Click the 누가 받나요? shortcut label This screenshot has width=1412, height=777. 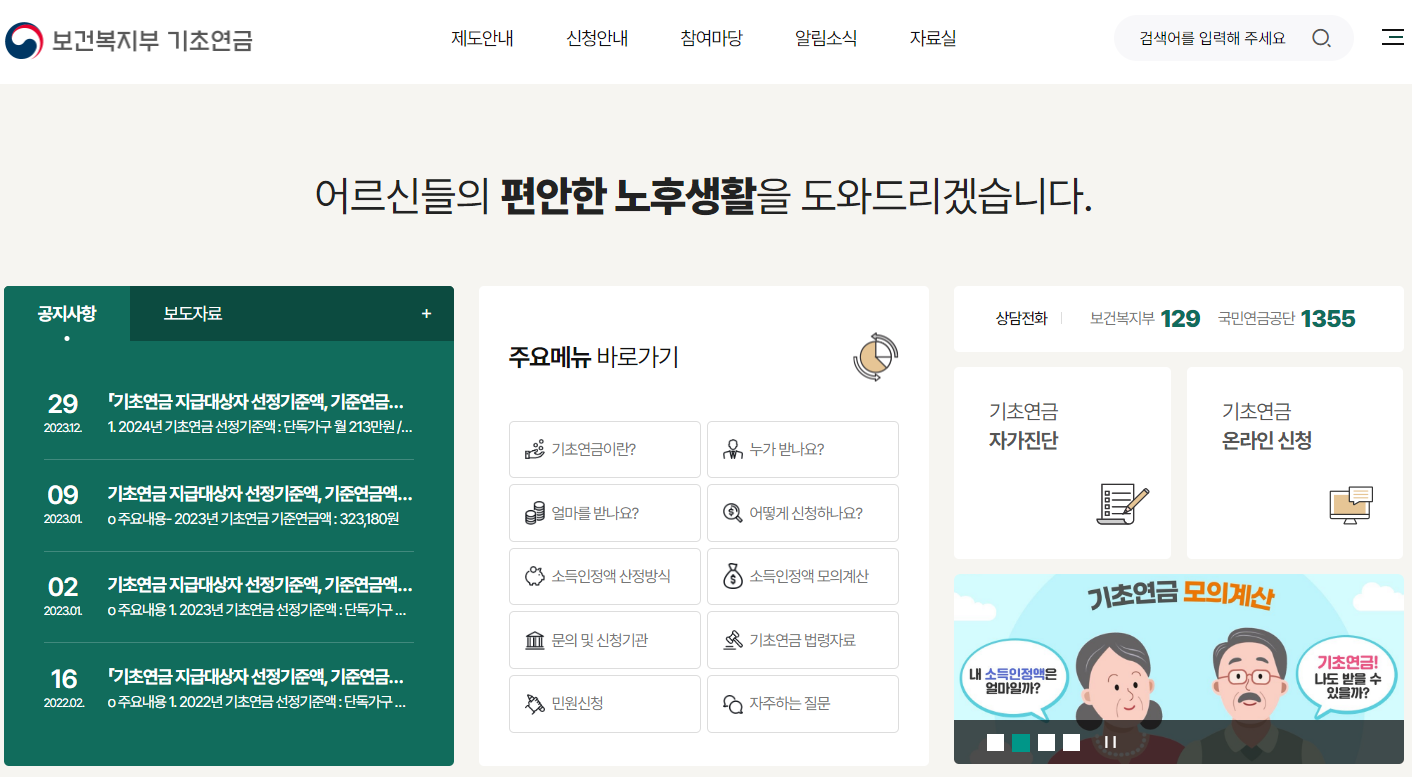coord(787,450)
